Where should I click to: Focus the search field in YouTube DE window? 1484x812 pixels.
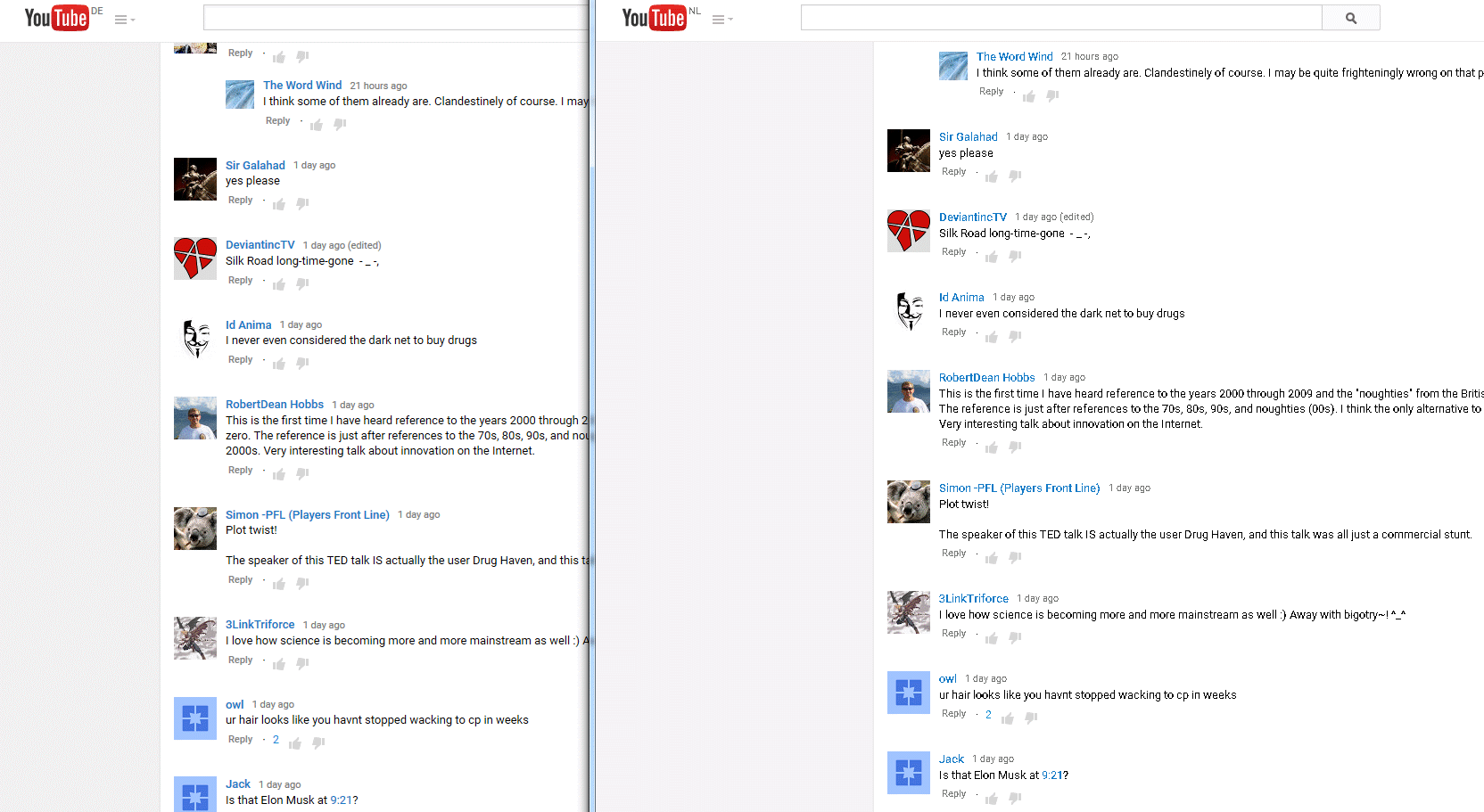tap(394, 18)
